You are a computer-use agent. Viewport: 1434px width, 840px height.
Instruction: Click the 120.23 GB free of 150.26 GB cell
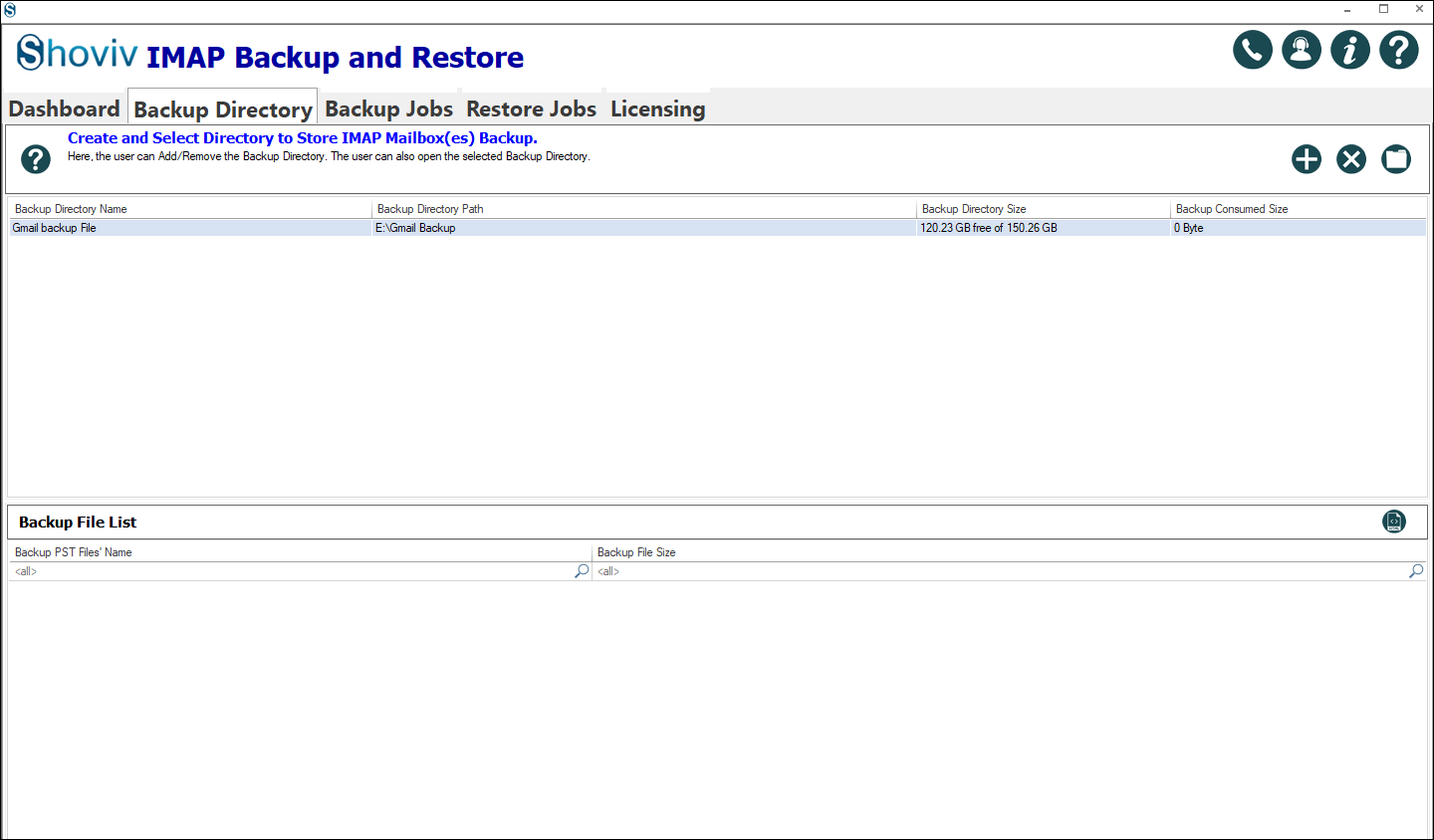[1043, 228]
